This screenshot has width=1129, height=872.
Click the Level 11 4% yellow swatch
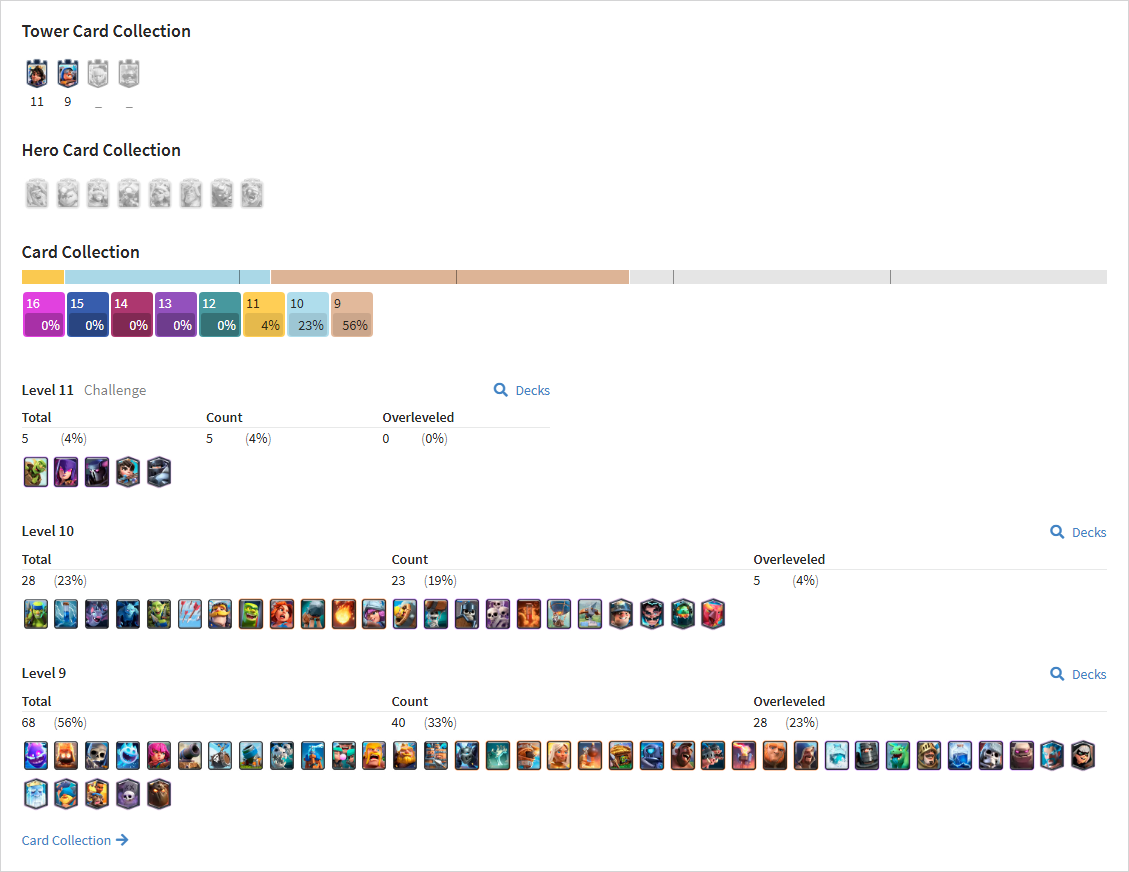(264, 315)
